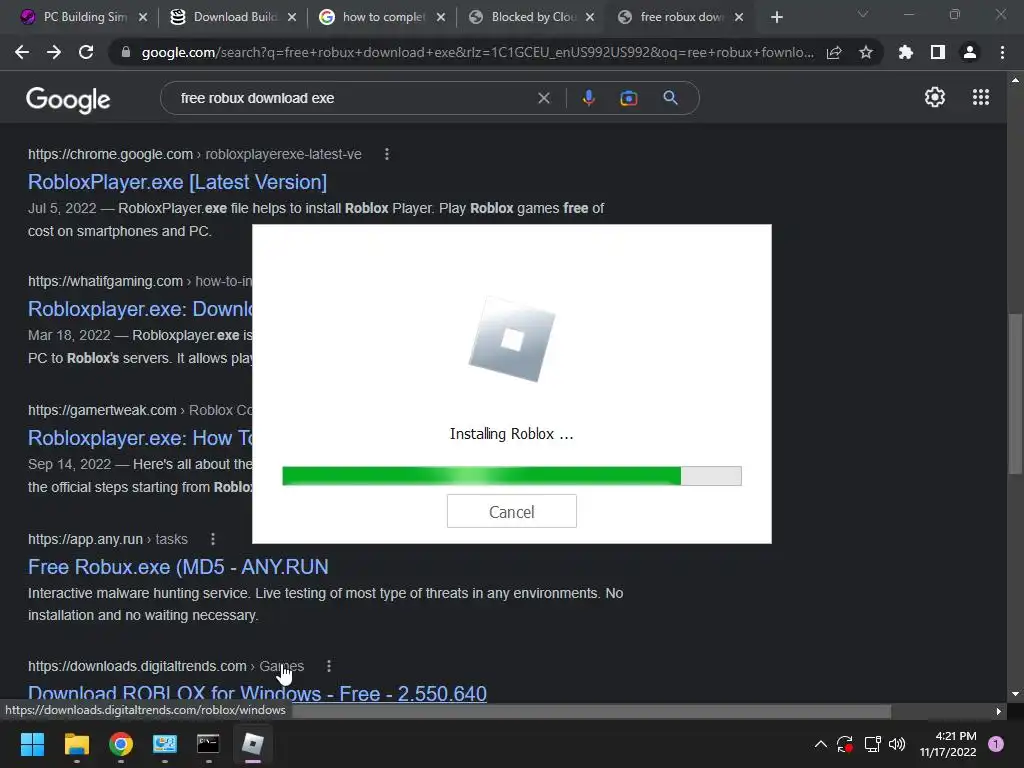Open the Free Robux.exe ANY.RUN result
1024x768 pixels.
(x=178, y=567)
